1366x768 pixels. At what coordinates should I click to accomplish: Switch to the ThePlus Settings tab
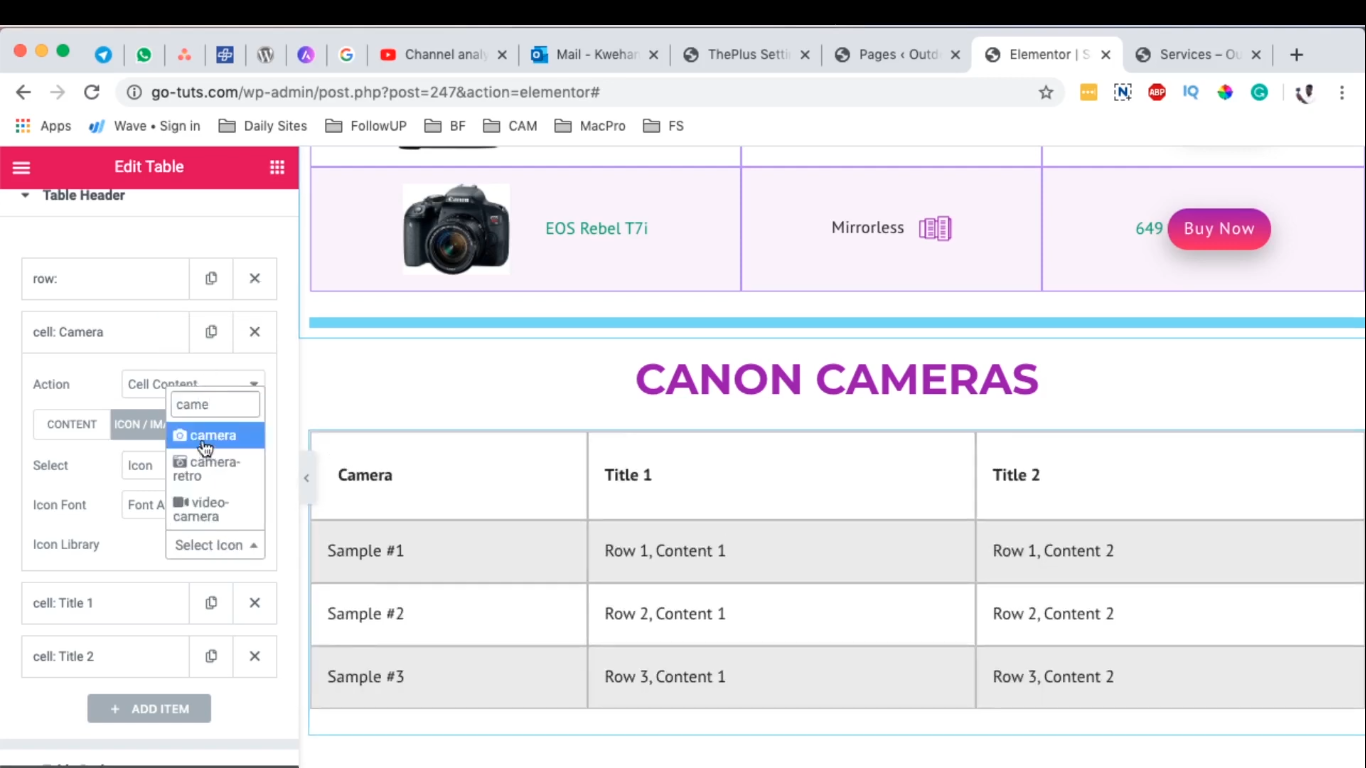(x=748, y=55)
